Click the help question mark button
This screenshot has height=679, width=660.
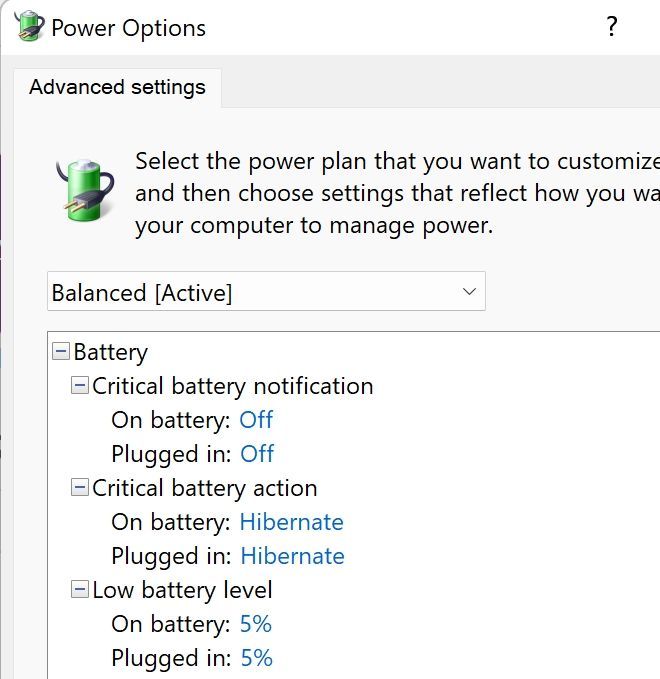point(613,27)
